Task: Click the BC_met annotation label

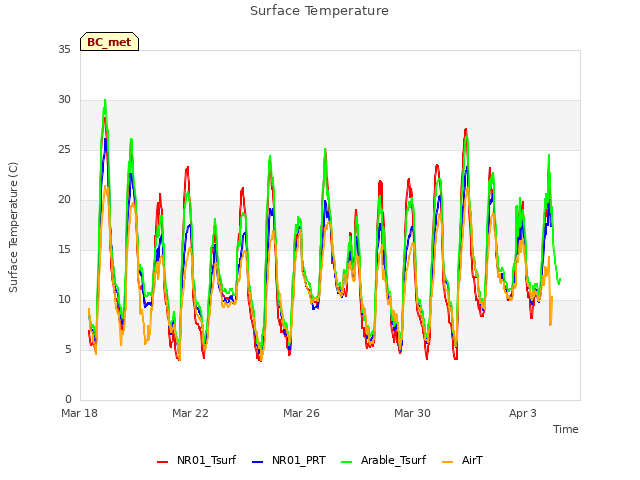Action: 109,42
